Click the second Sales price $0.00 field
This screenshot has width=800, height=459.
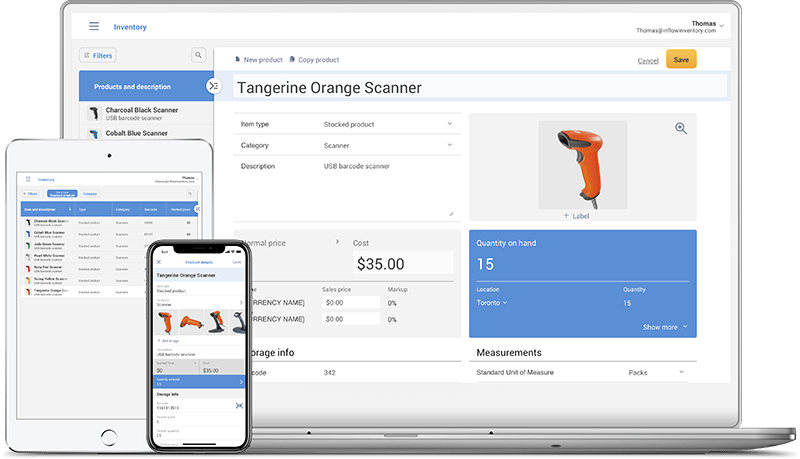pyautogui.click(x=352, y=319)
